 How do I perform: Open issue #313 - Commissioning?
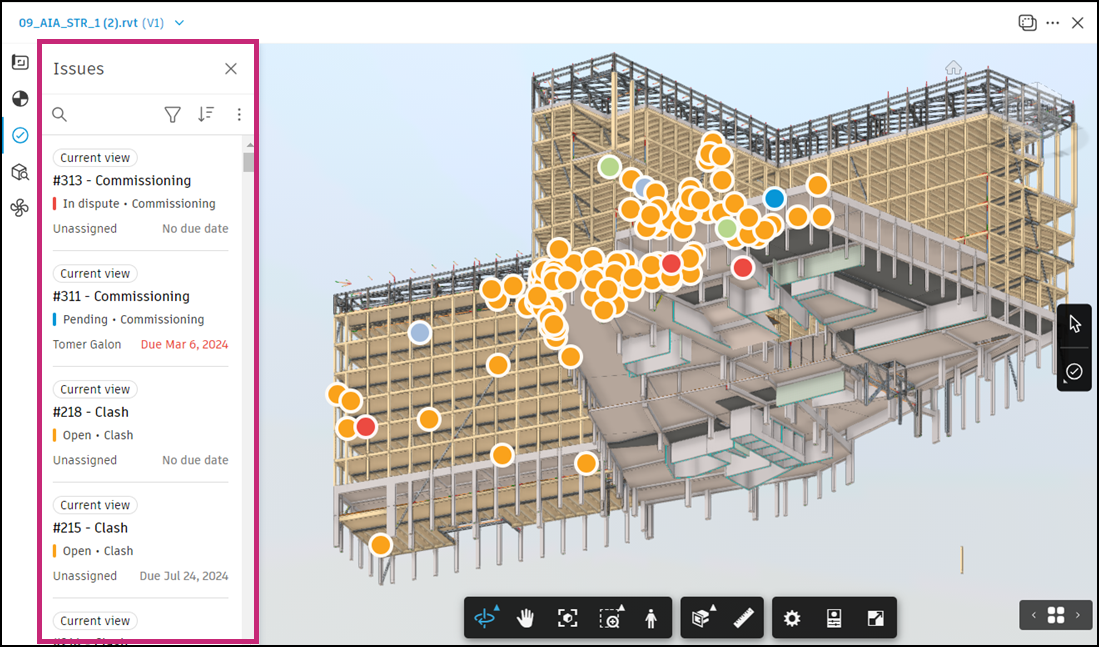tap(122, 180)
